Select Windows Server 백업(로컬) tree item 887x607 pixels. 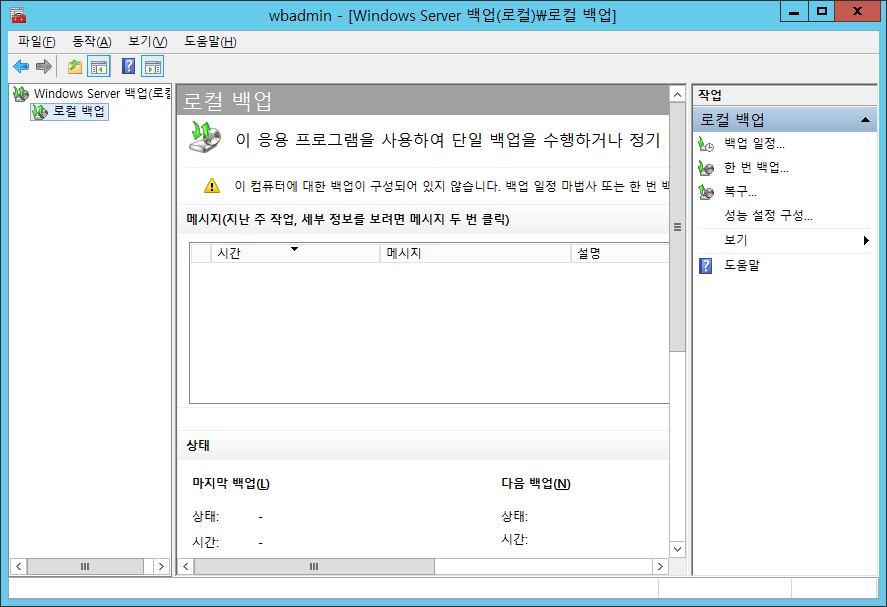[x=102, y=93]
